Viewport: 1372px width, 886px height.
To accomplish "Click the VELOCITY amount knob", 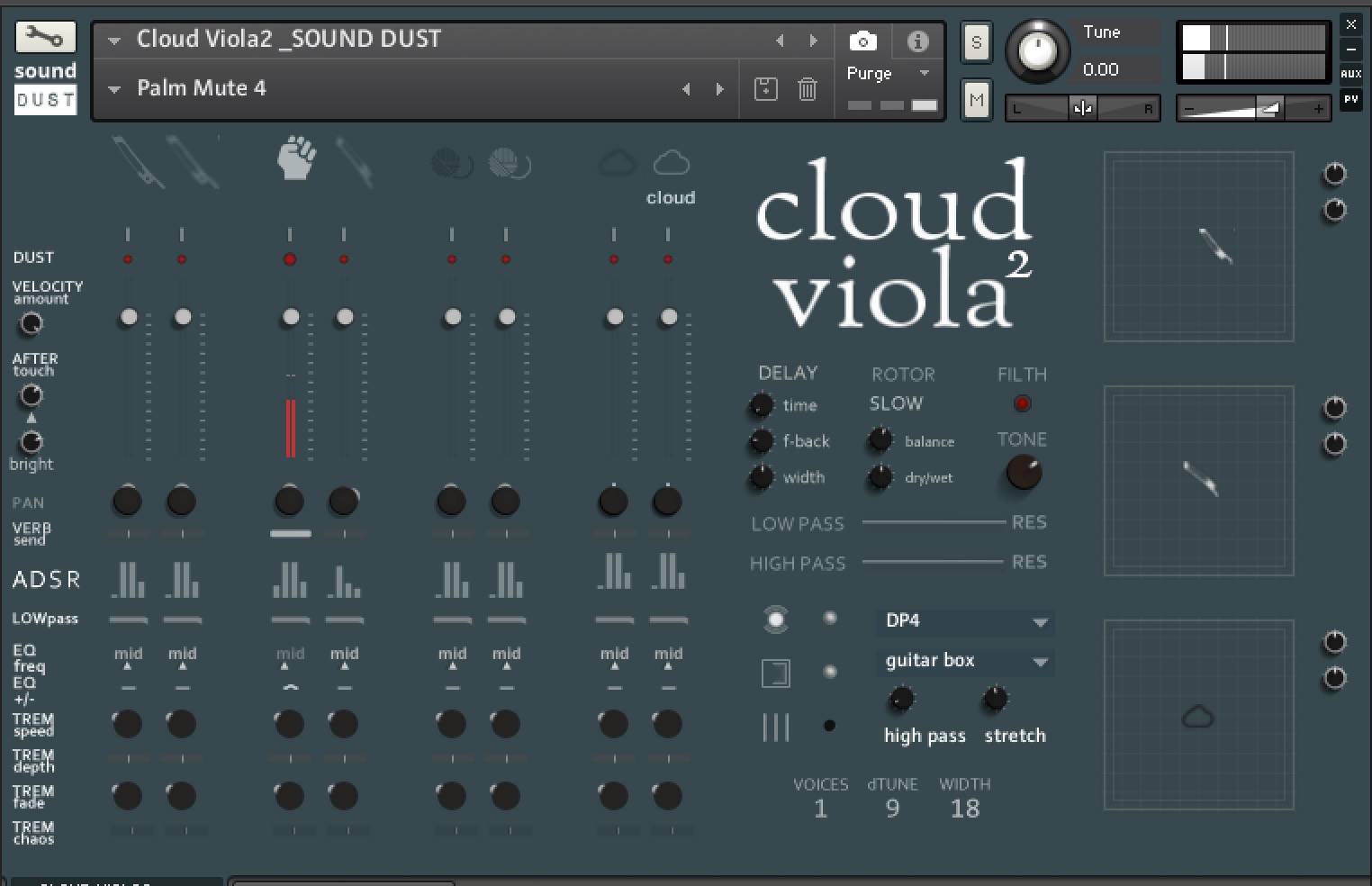I will (31, 322).
